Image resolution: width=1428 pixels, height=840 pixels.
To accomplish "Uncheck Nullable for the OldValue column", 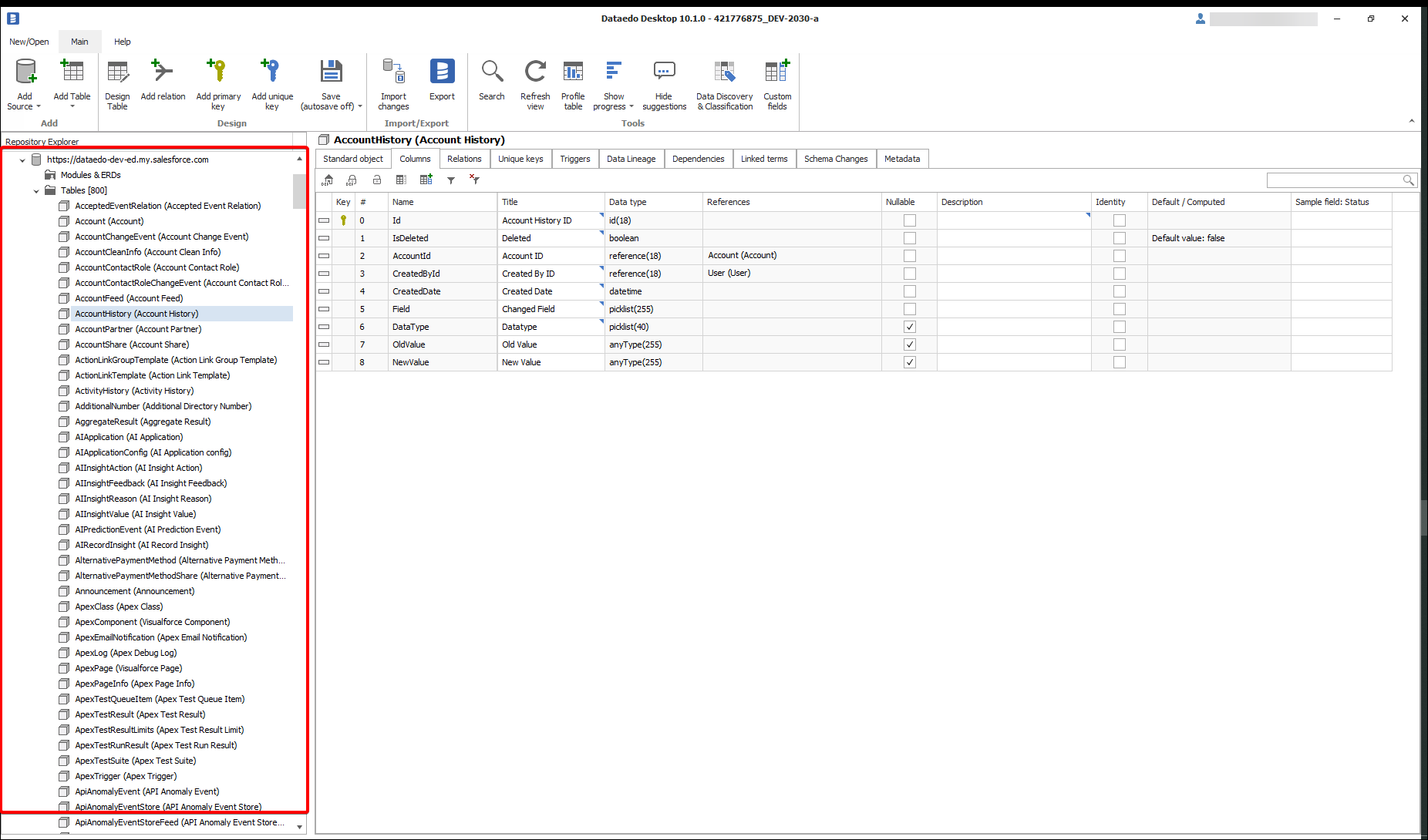I will (x=910, y=344).
